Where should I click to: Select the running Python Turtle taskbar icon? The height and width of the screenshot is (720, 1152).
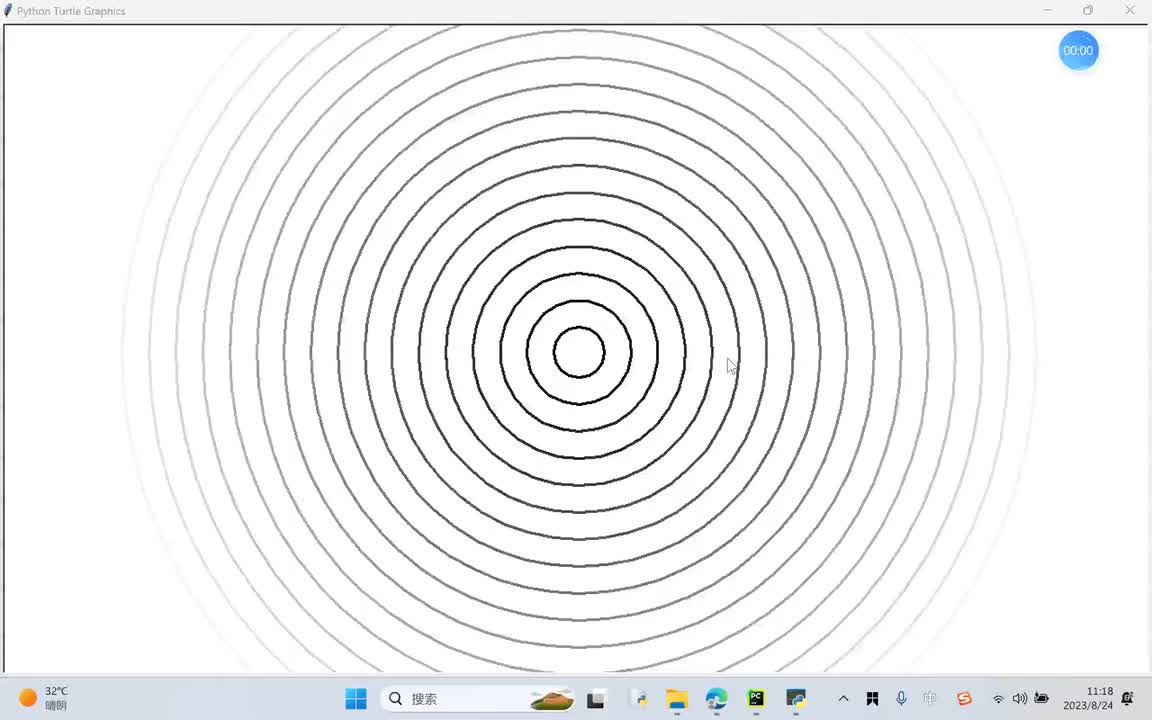[796, 699]
